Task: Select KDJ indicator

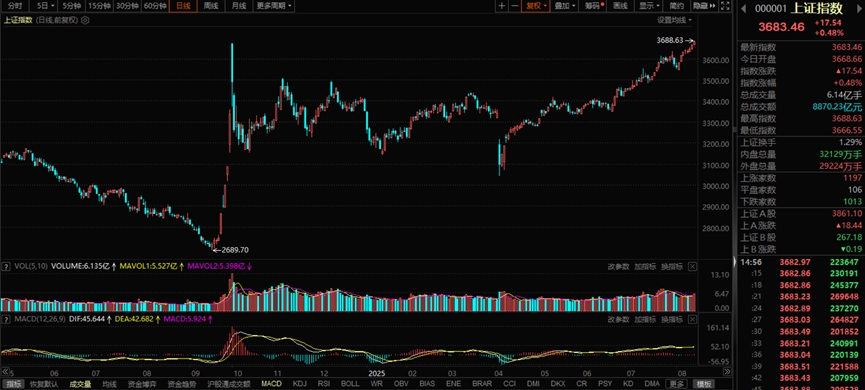Action: pos(300,384)
